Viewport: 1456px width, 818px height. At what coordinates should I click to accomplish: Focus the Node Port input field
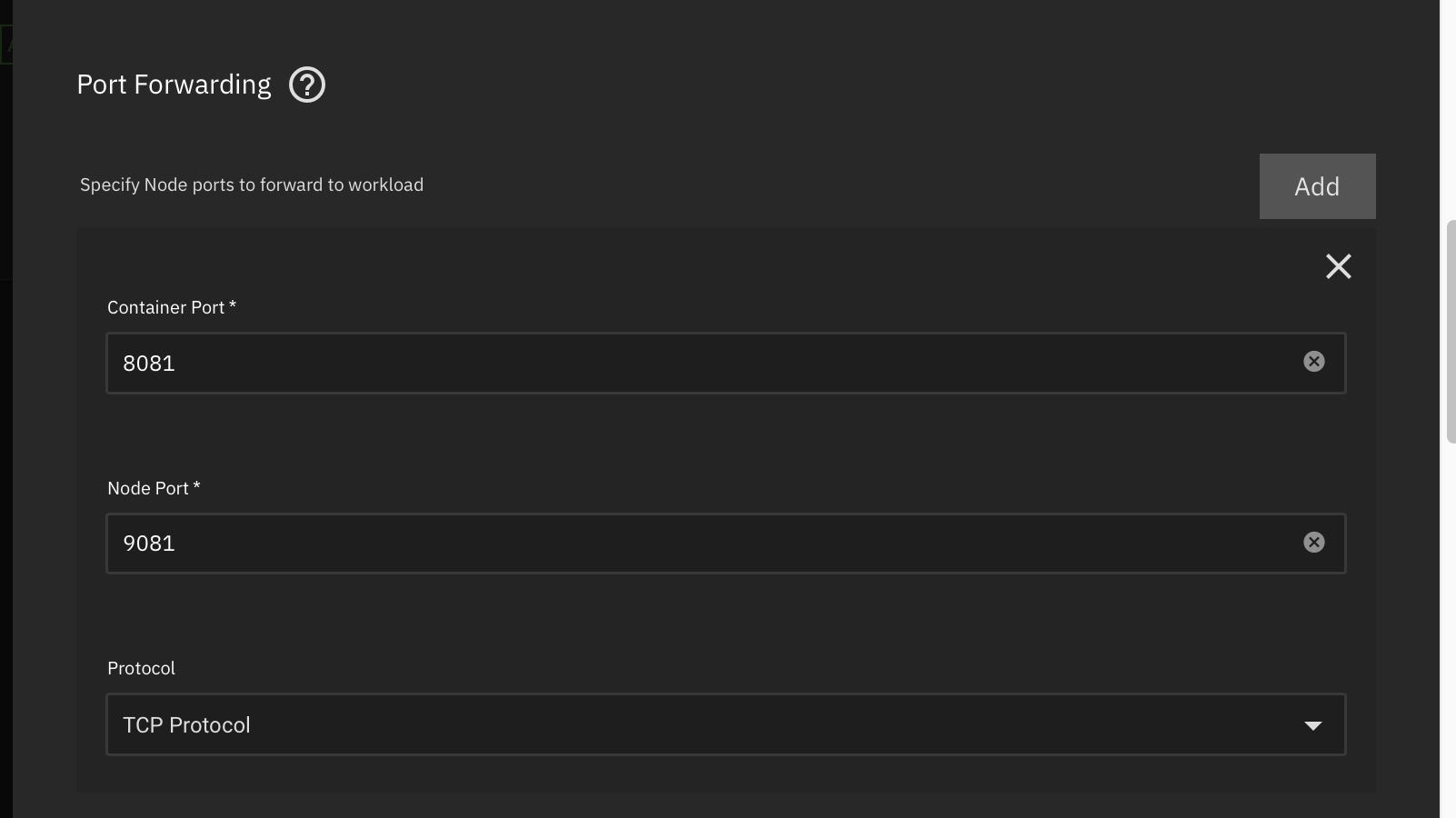(x=726, y=544)
